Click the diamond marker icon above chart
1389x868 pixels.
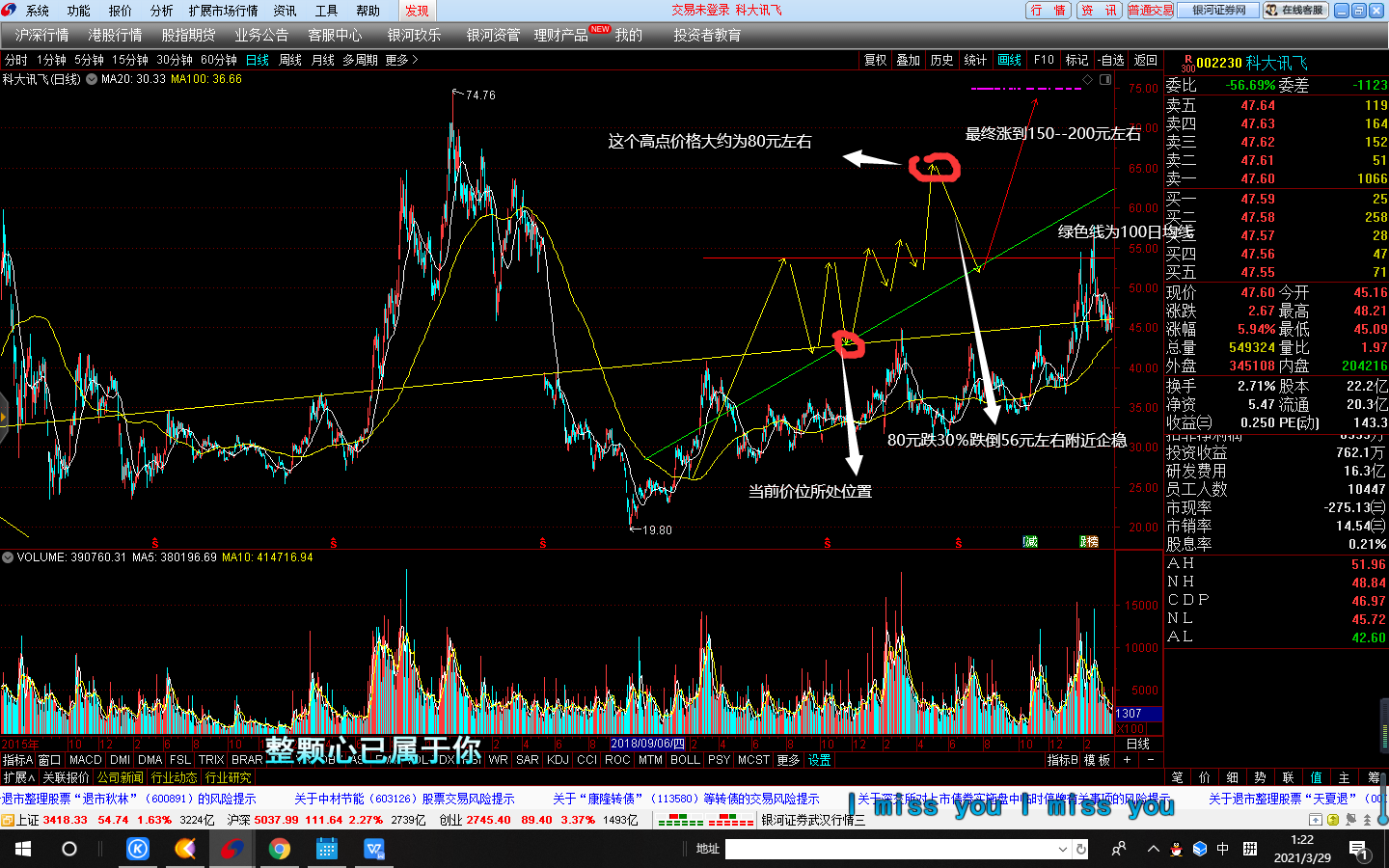1087,79
